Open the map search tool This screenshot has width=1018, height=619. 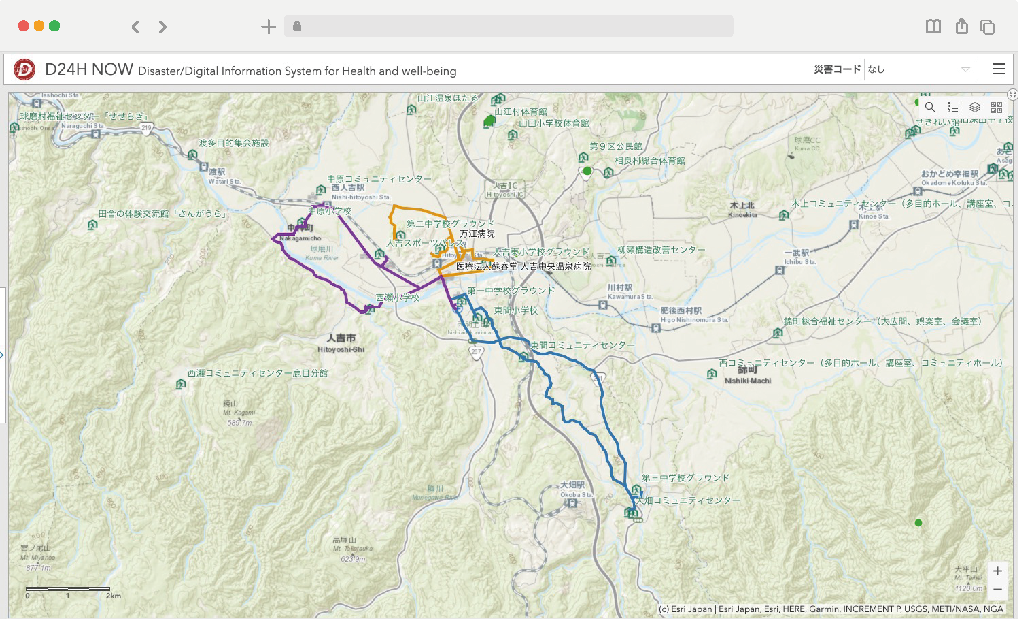click(930, 107)
